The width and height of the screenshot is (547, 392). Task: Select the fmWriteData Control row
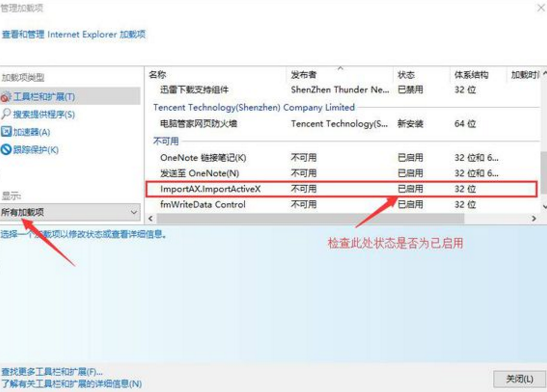point(342,204)
